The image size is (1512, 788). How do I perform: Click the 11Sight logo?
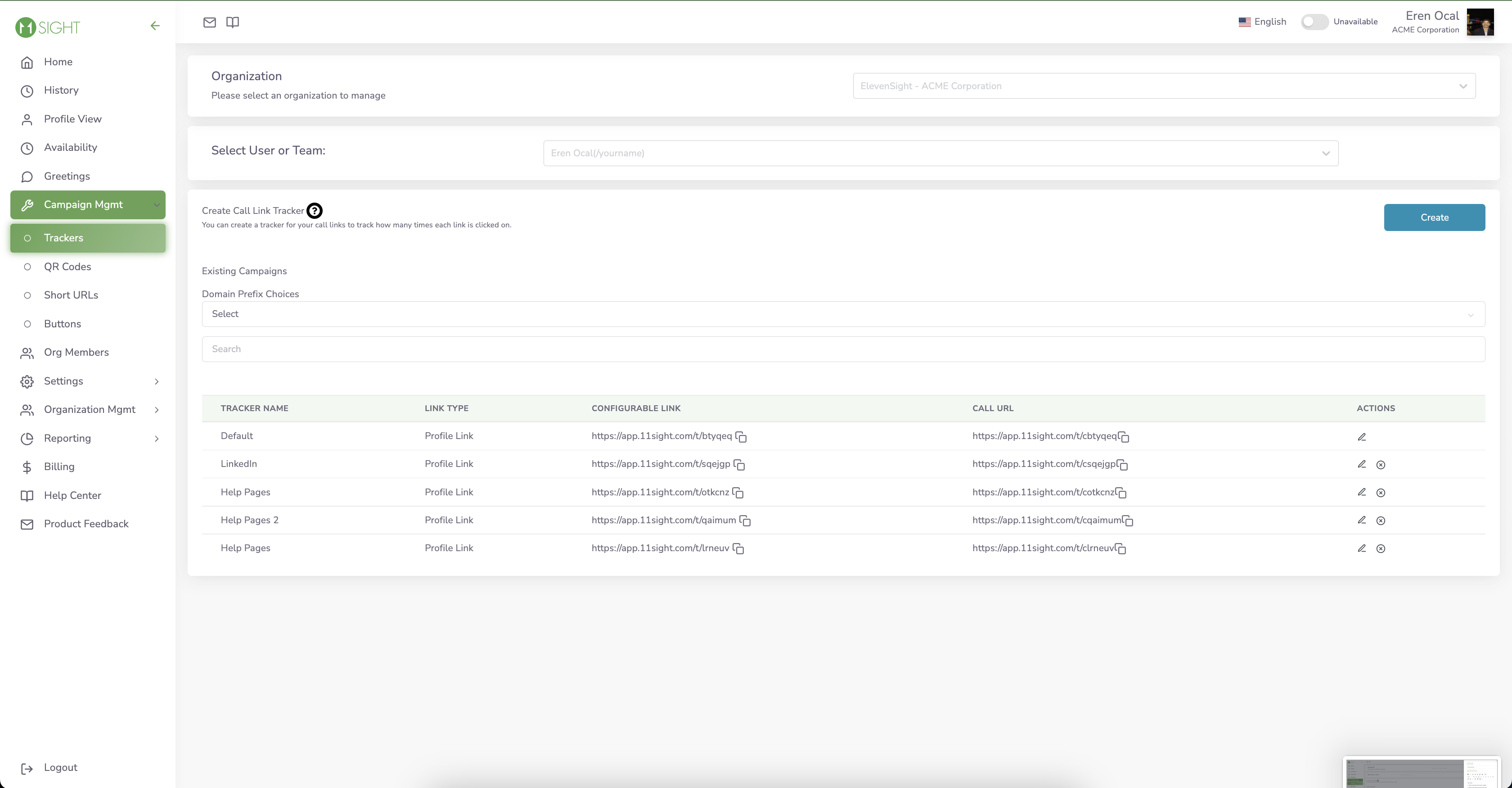click(48, 27)
